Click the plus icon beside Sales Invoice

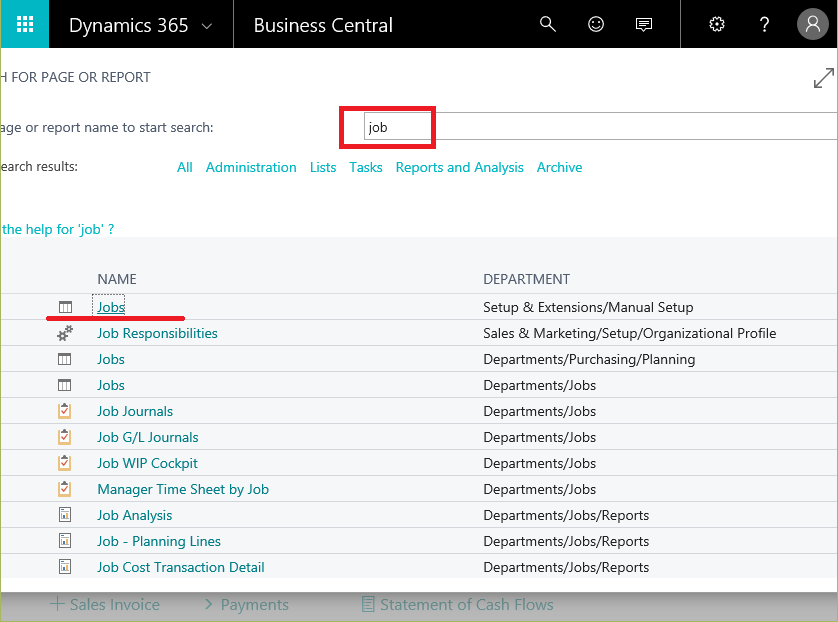57,604
